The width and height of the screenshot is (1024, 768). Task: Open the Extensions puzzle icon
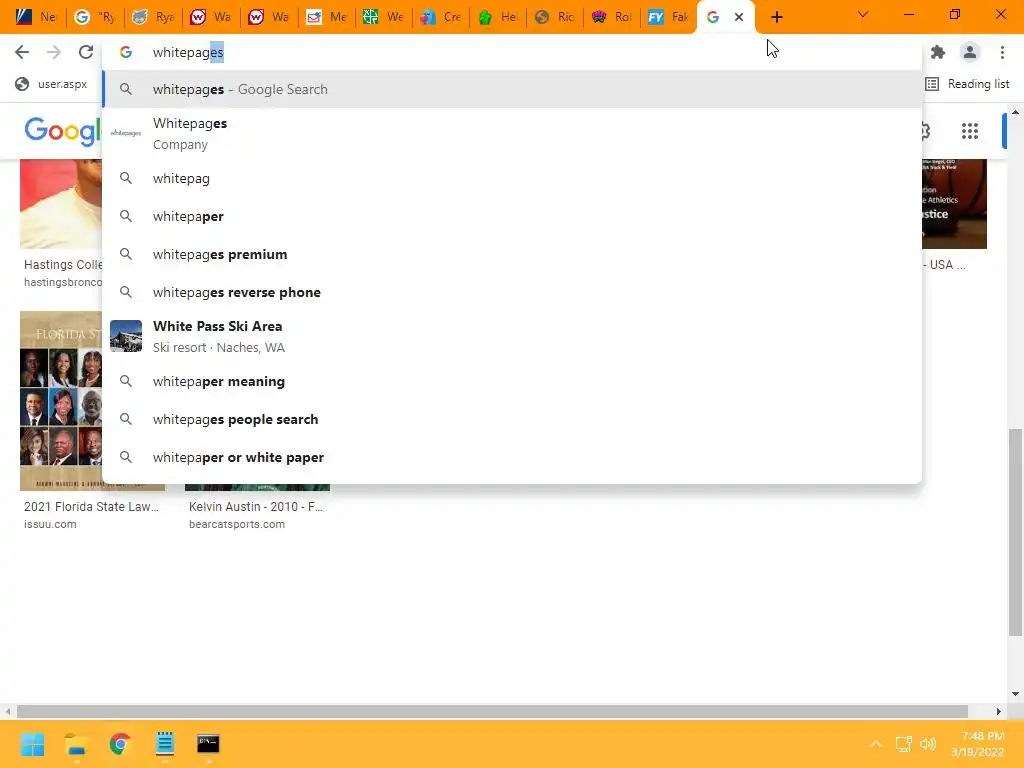click(938, 52)
